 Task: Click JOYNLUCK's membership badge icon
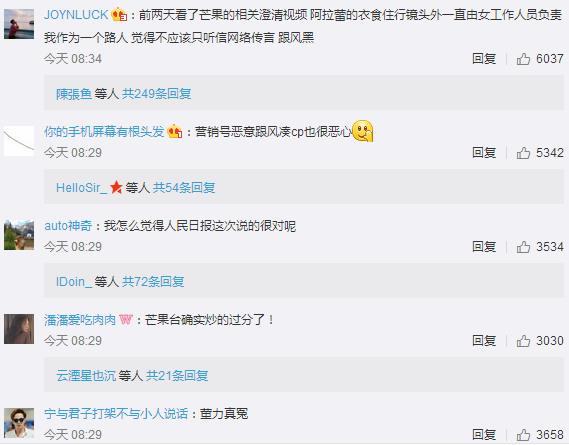119,15
